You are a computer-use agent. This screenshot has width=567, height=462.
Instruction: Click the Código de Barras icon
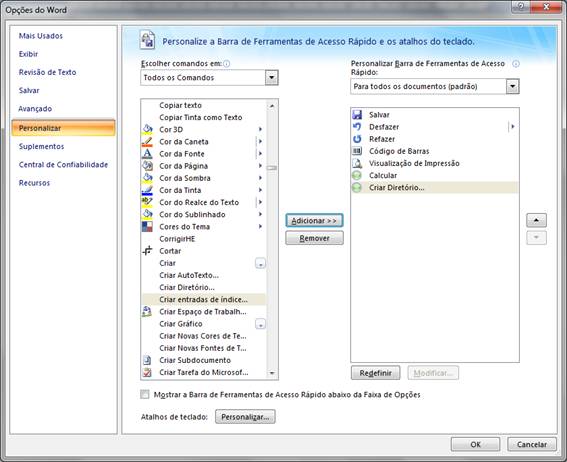point(357,151)
